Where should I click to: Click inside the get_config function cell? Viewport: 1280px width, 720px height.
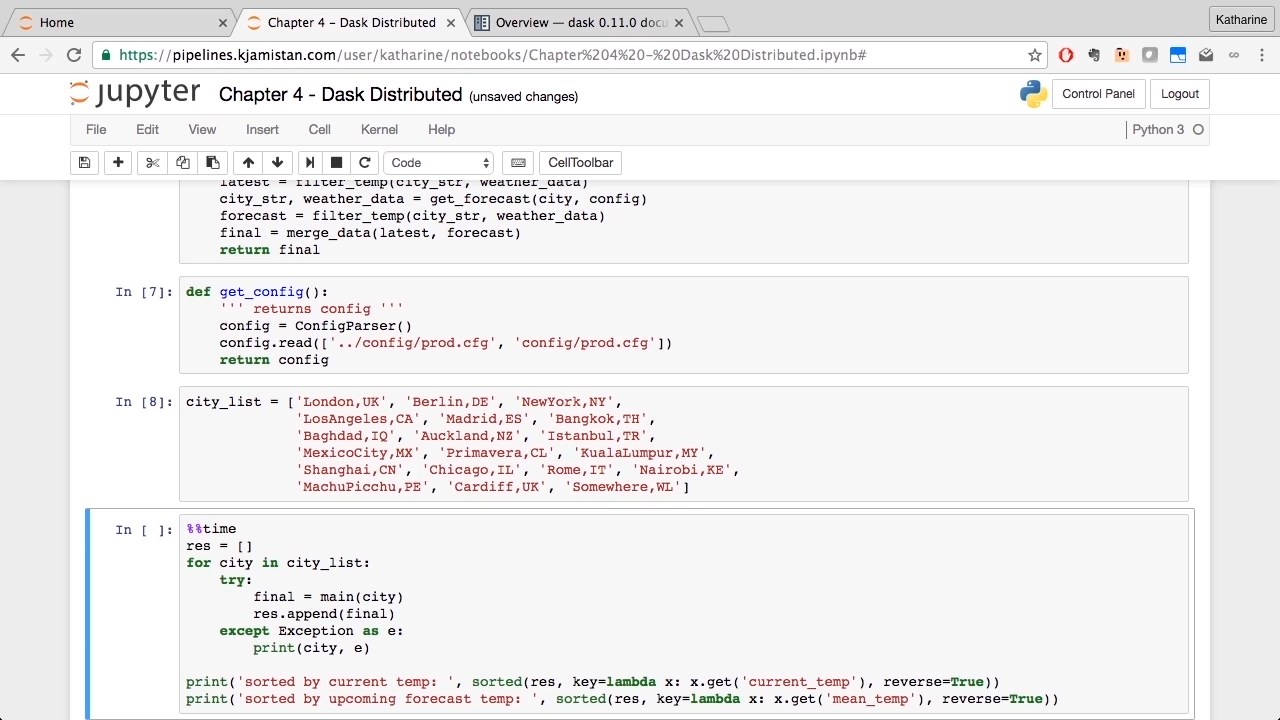tap(683, 325)
